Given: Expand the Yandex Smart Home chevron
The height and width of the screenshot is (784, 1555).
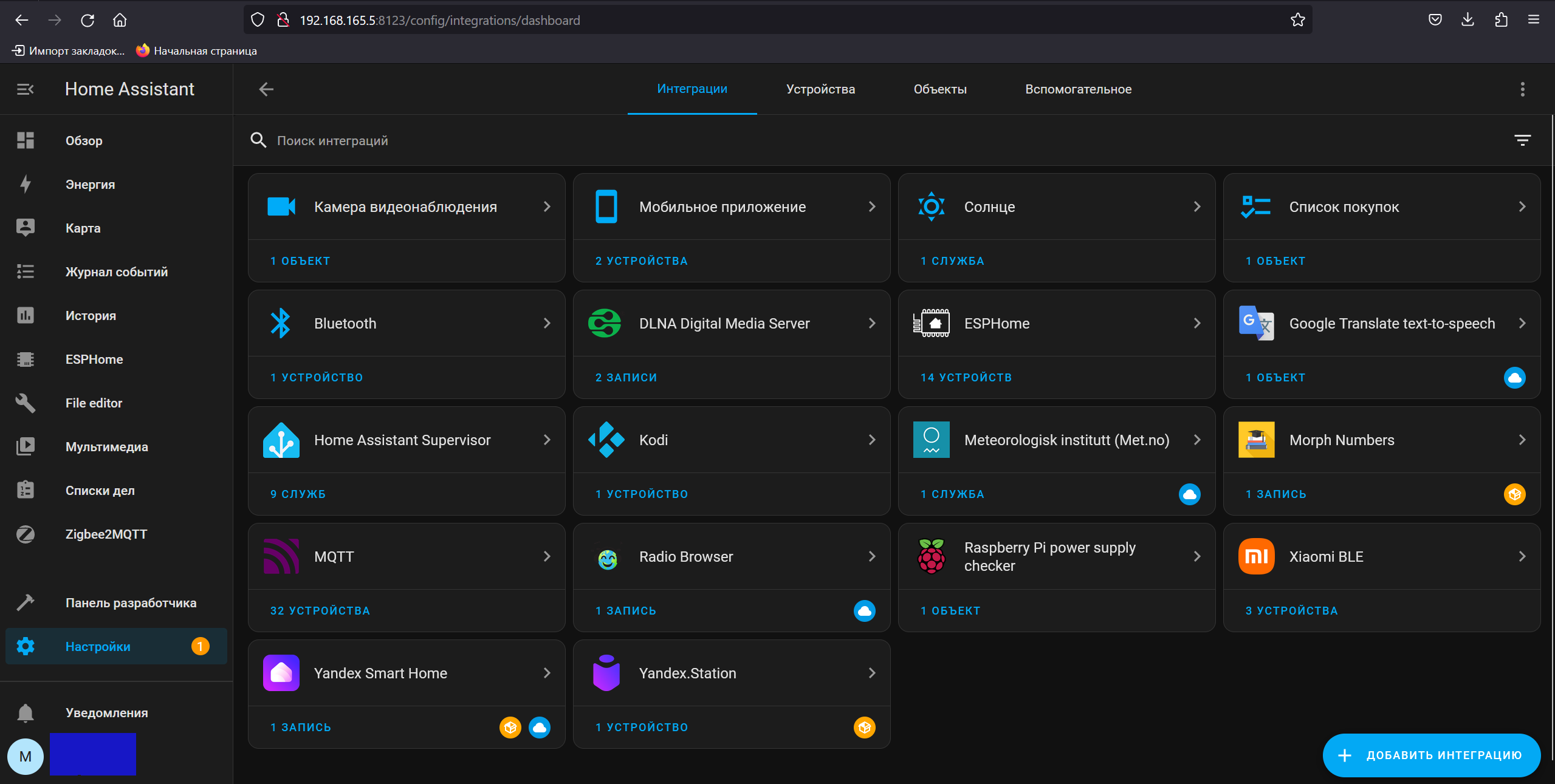Looking at the screenshot, I should click(546, 673).
